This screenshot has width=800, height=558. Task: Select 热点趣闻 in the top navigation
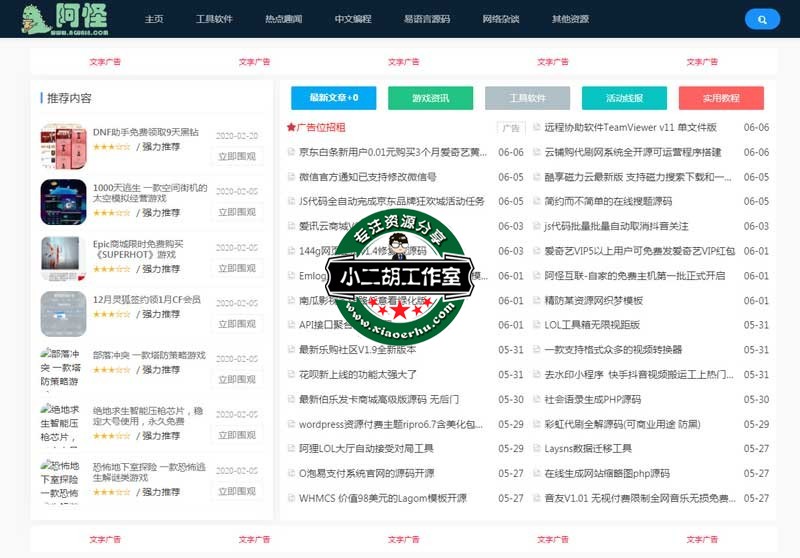tap(283, 19)
